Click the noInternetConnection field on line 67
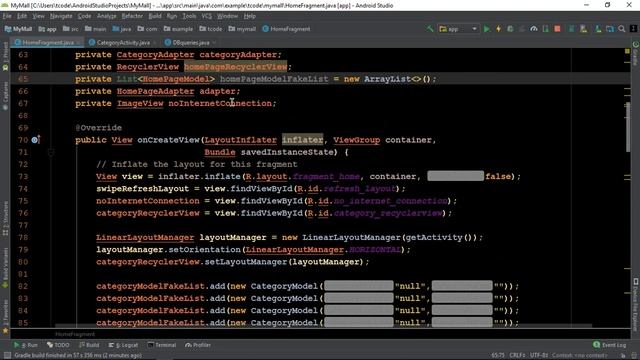 point(220,103)
